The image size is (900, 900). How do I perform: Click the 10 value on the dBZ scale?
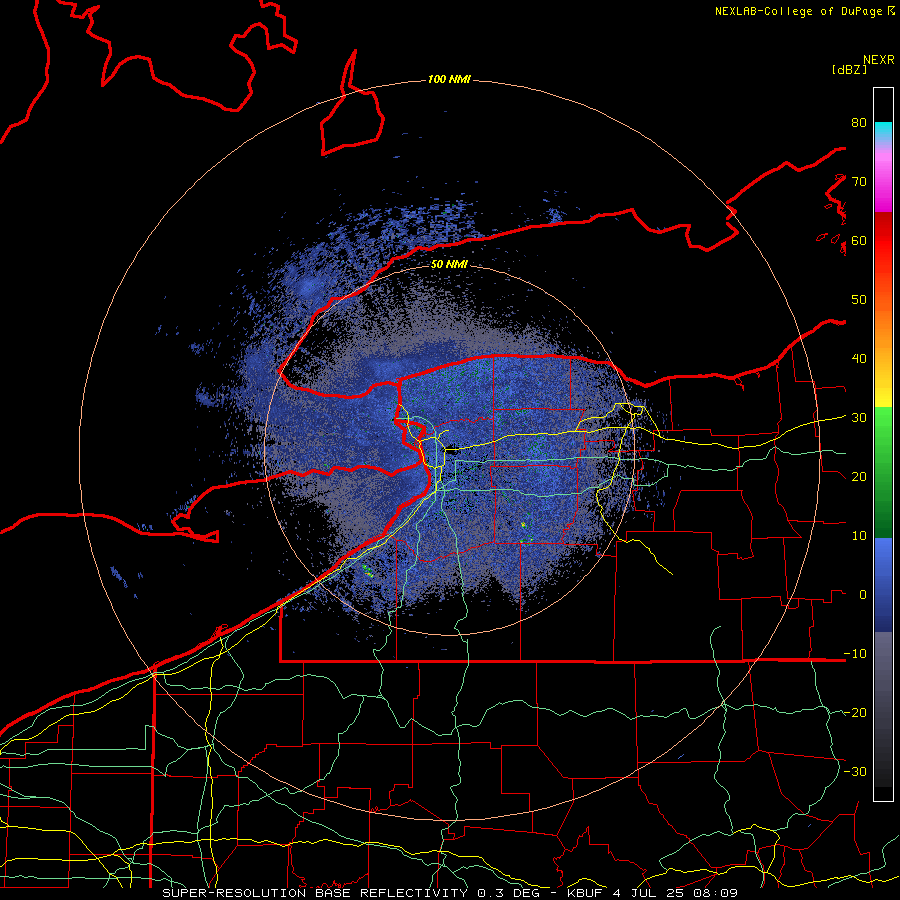point(859,536)
